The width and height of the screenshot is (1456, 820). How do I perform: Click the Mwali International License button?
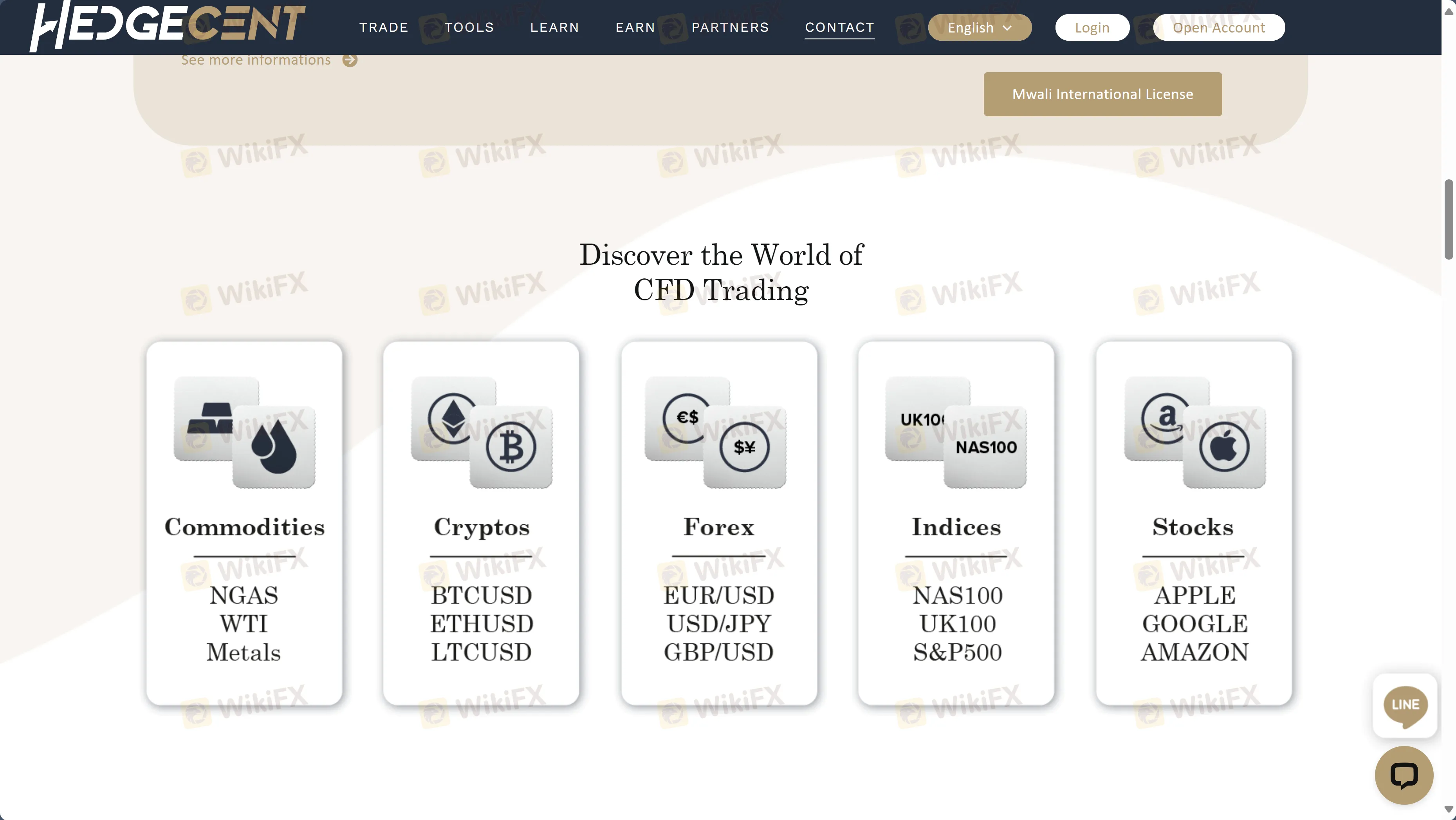[1102, 94]
